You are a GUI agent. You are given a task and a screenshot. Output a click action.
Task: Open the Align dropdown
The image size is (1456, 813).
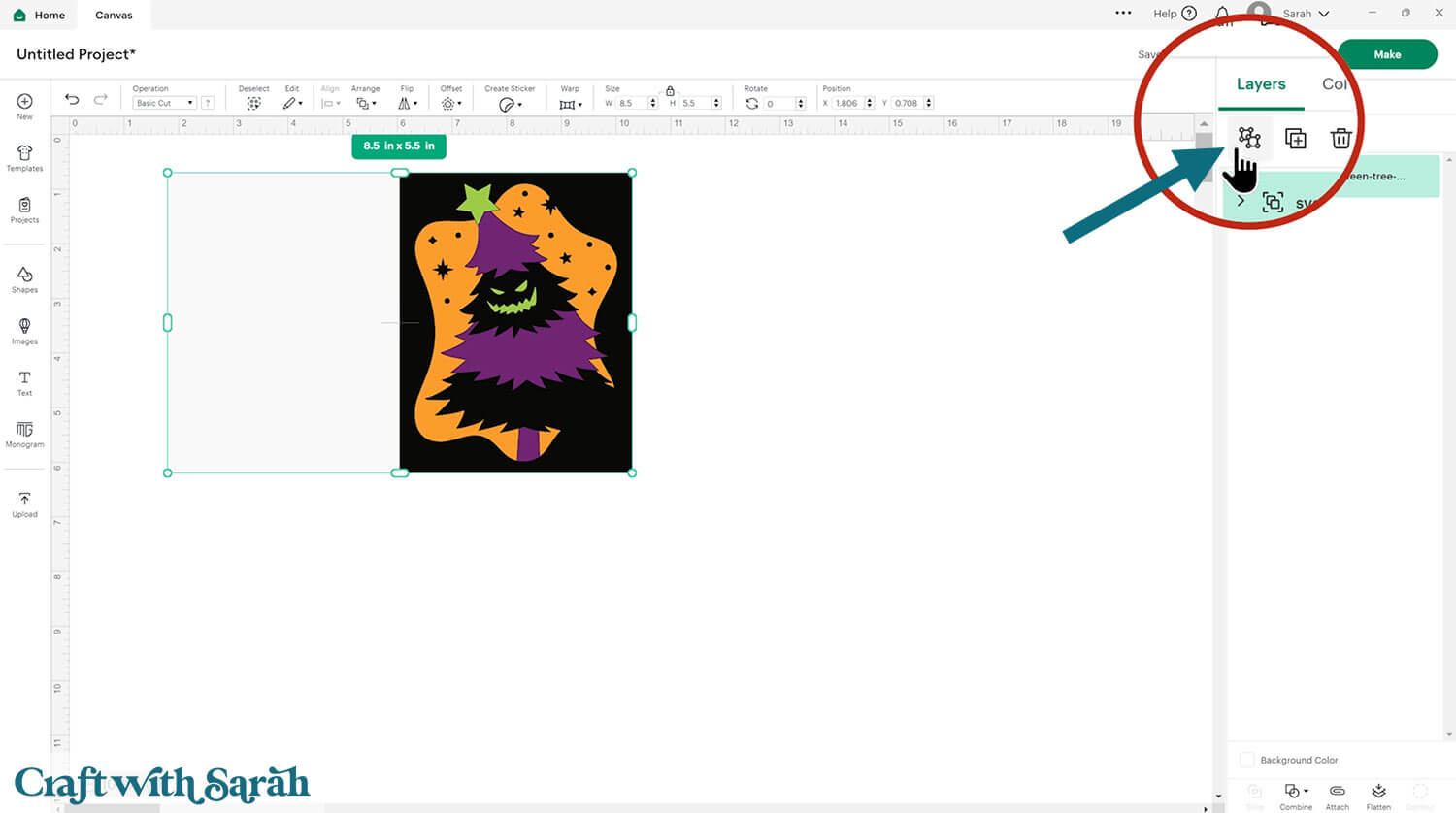[331, 103]
